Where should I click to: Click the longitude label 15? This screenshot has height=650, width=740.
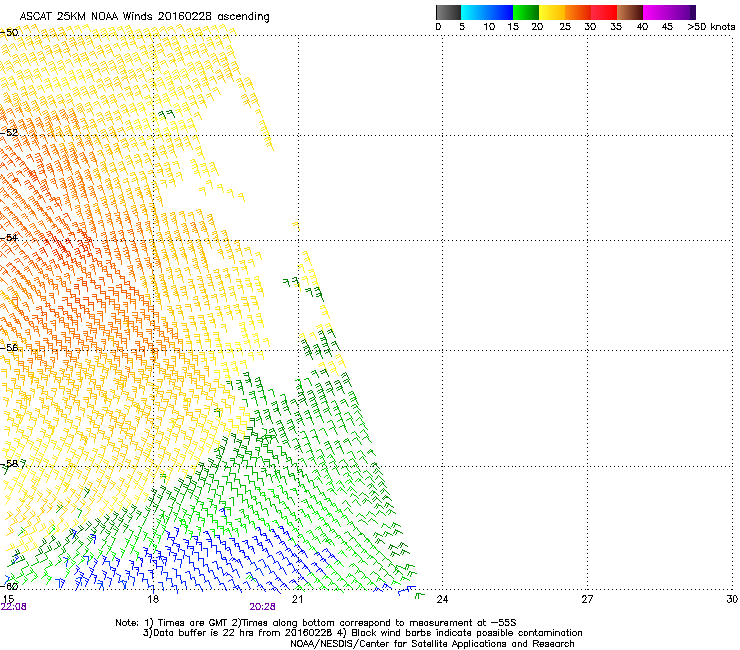(x=8, y=599)
